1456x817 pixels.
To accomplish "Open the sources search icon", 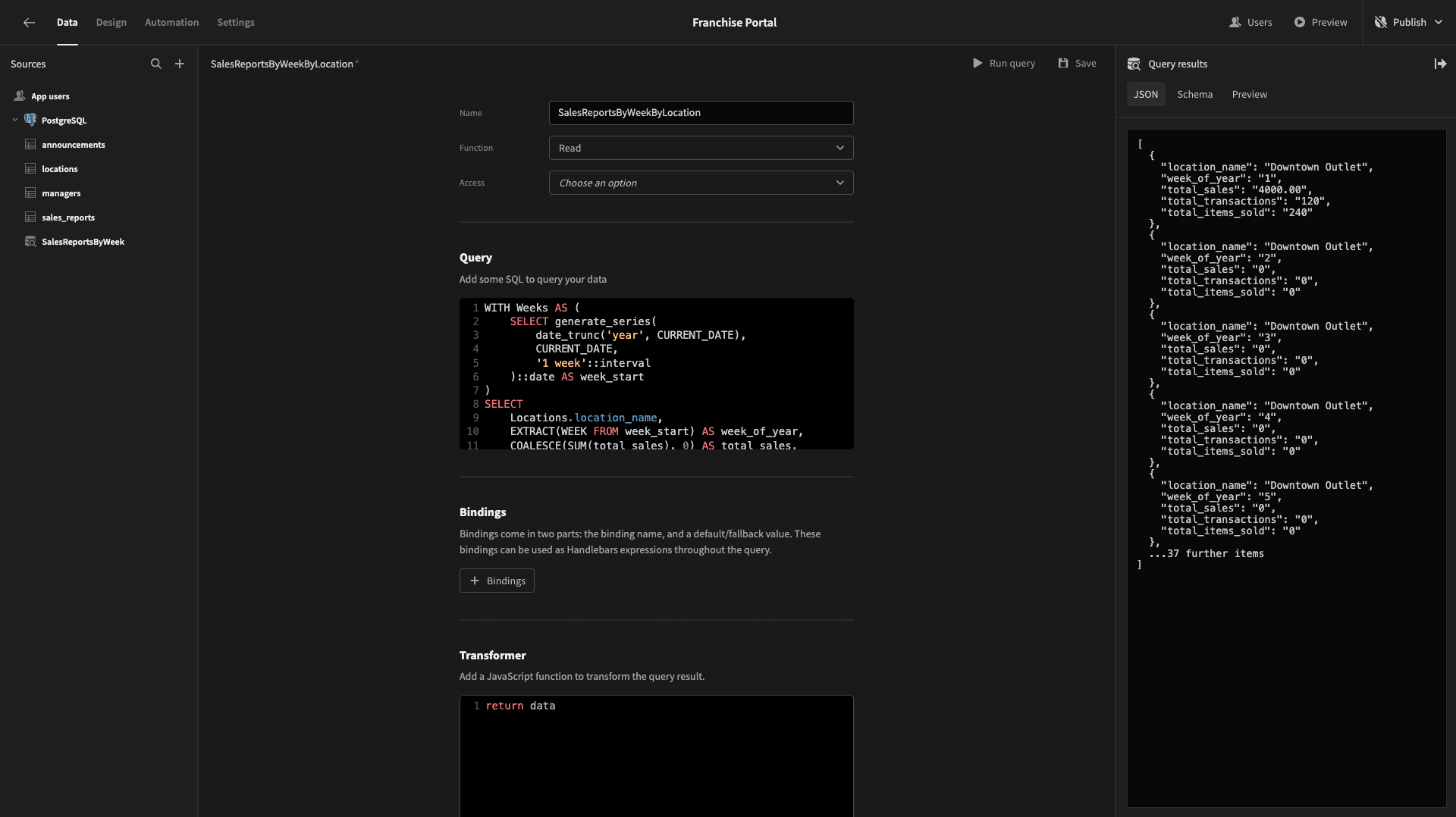I will 156,64.
